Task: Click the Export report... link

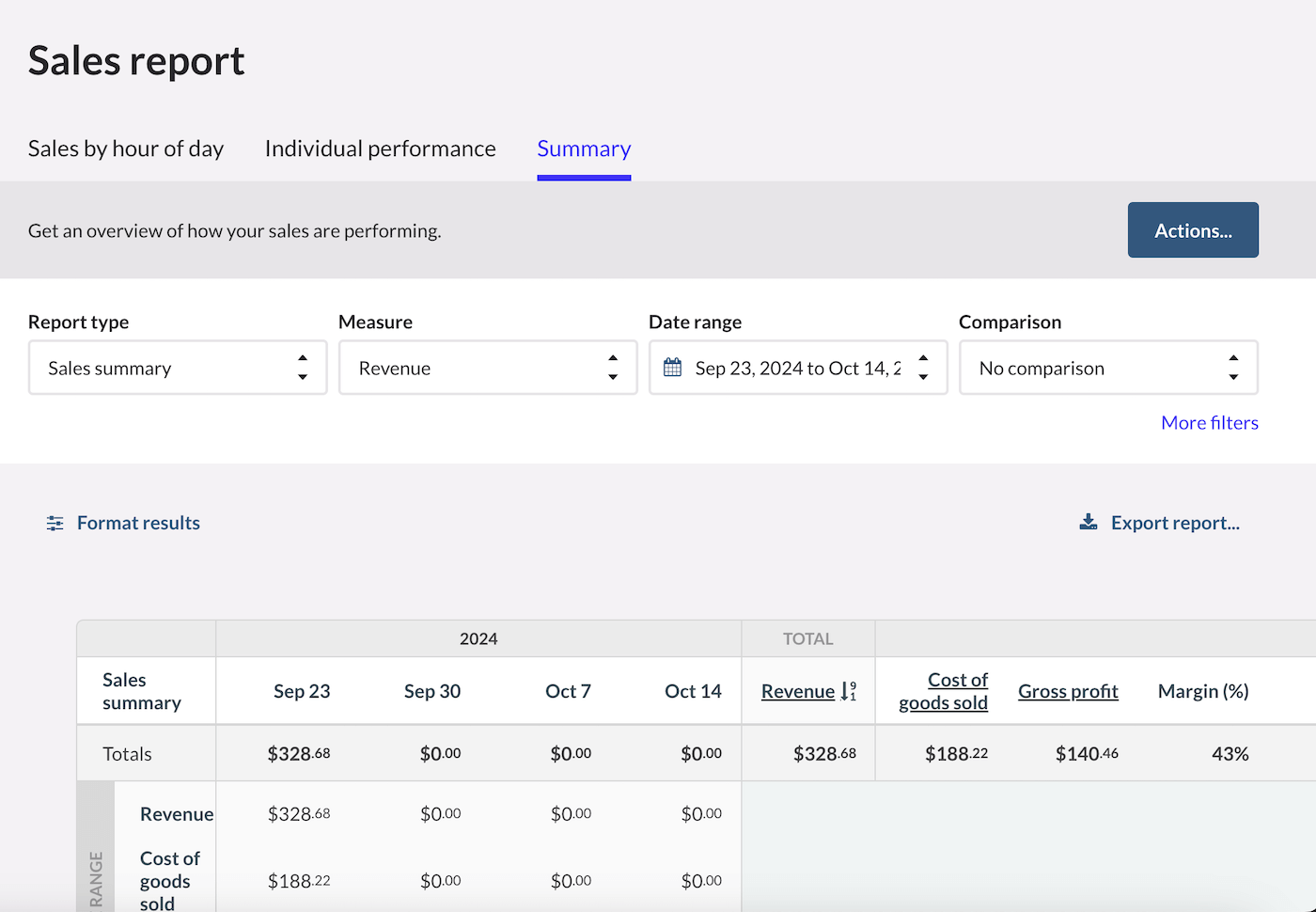Action: pos(1174,523)
